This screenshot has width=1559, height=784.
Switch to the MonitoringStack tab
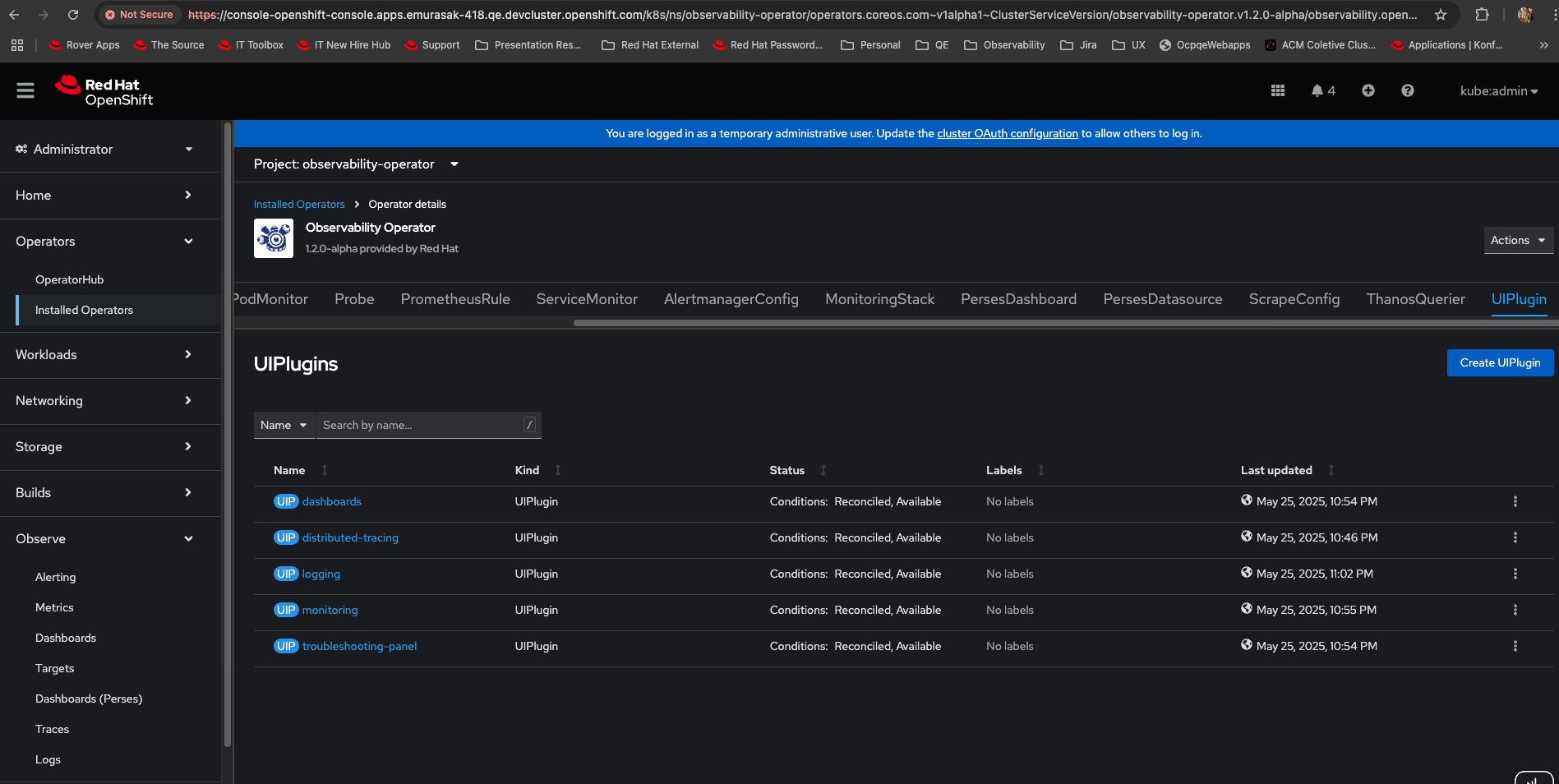pyautogui.click(x=879, y=299)
